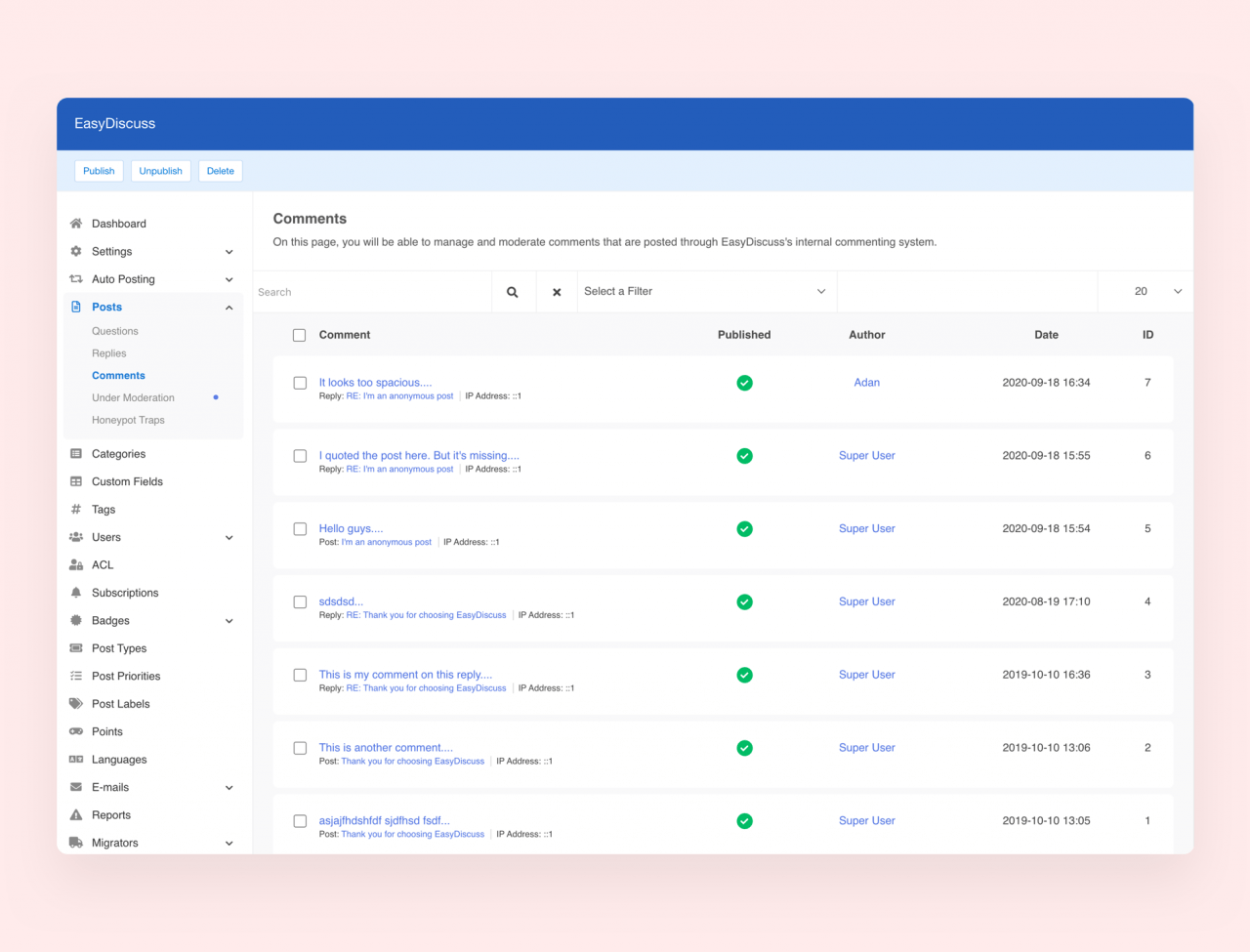Viewport: 1250px width, 952px height.
Task: Click the Reports warning triangle icon
Action: [76, 815]
